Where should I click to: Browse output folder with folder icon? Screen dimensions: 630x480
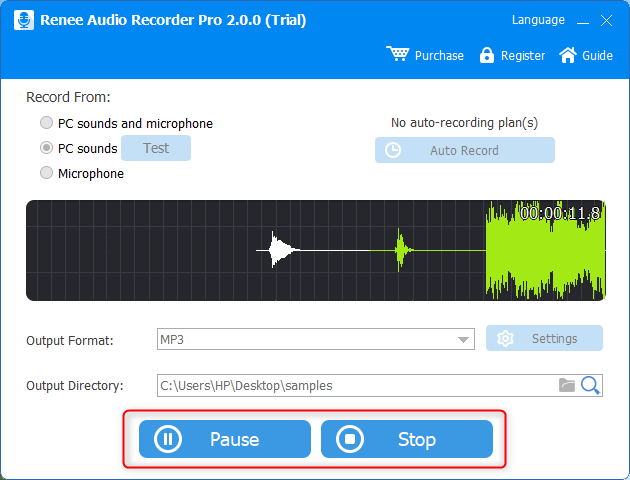click(x=567, y=385)
